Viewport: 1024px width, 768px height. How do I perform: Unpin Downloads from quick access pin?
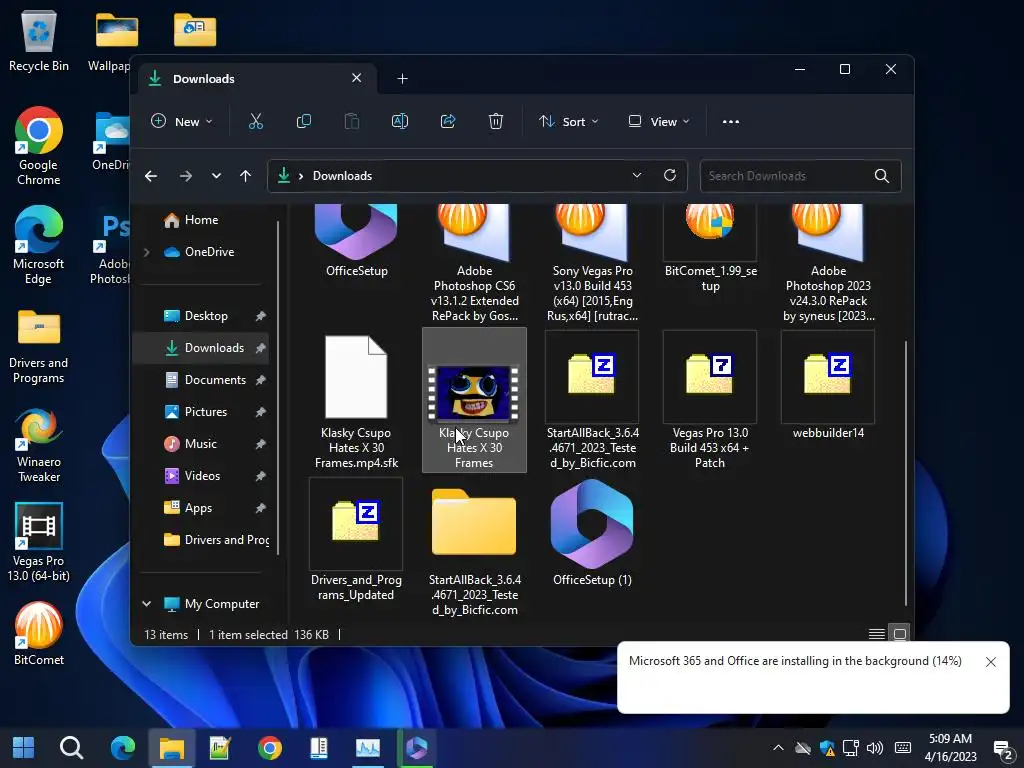[x=261, y=348]
